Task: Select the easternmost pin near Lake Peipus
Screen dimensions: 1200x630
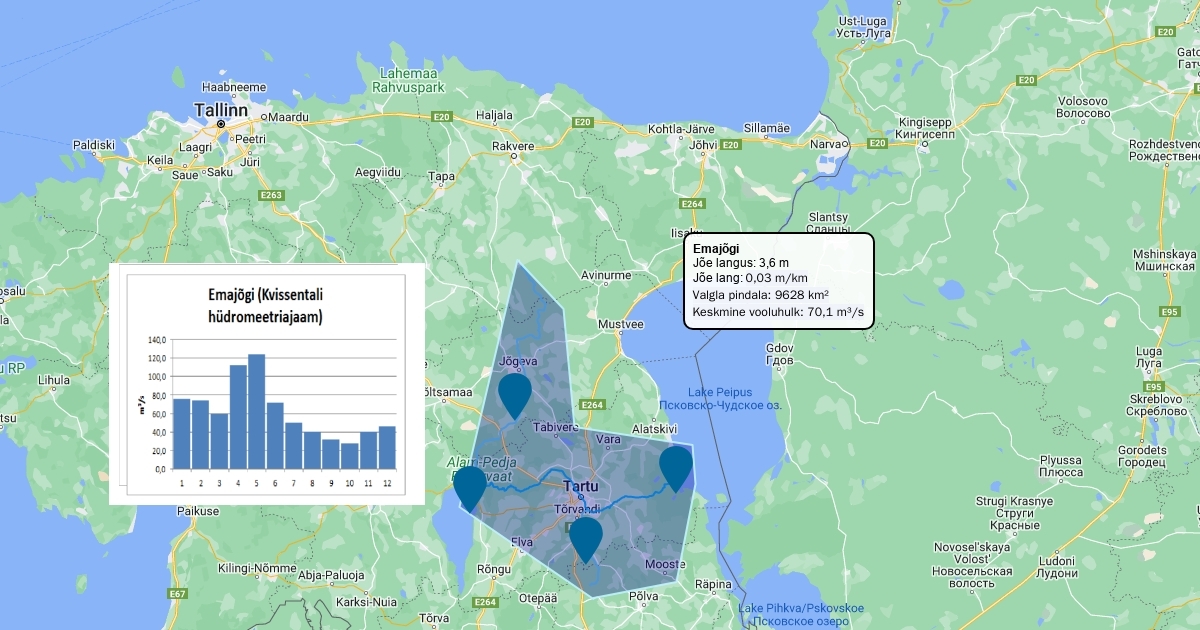Action: [x=676, y=466]
